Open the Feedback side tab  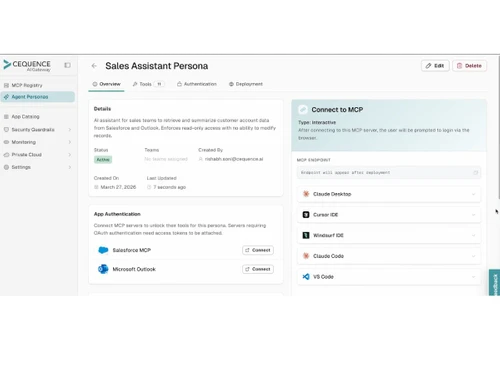click(x=494, y=282)
